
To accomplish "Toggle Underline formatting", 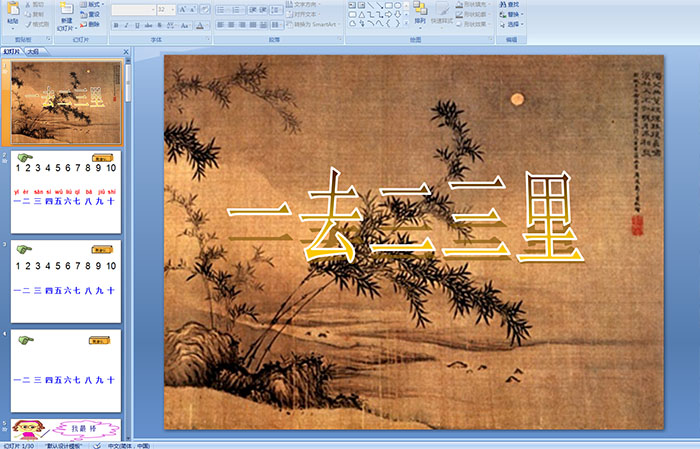I will tap(137, 25).
